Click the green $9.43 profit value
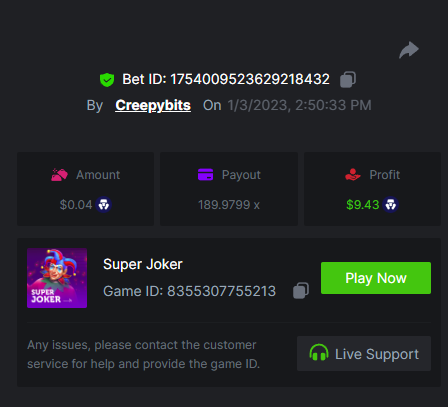This screenshot has height=407, width=448. [363, 205]
